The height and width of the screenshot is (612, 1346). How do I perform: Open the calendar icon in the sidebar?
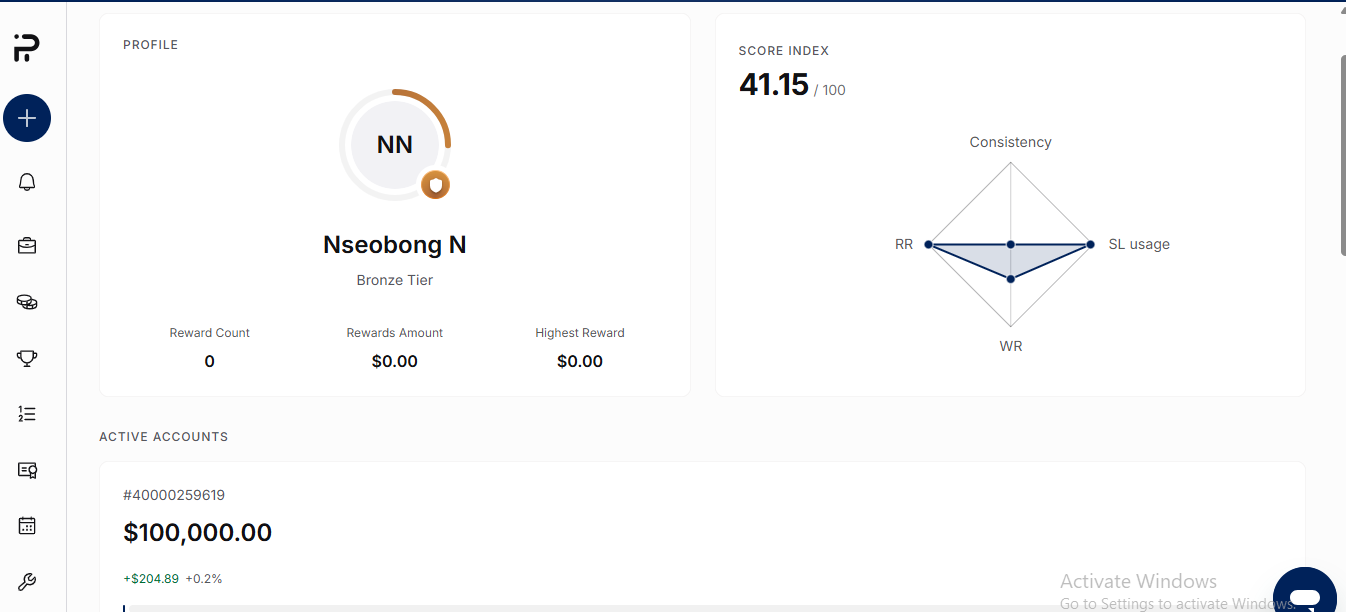(x=27, y=526)
